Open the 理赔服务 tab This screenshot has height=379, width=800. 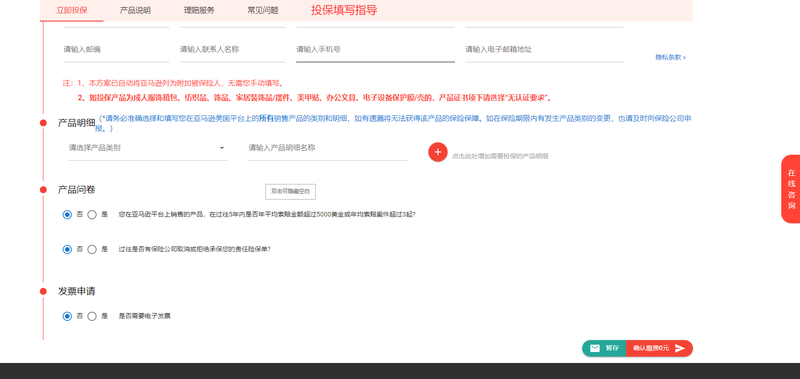pyautogui.click(x=199, y=10)
